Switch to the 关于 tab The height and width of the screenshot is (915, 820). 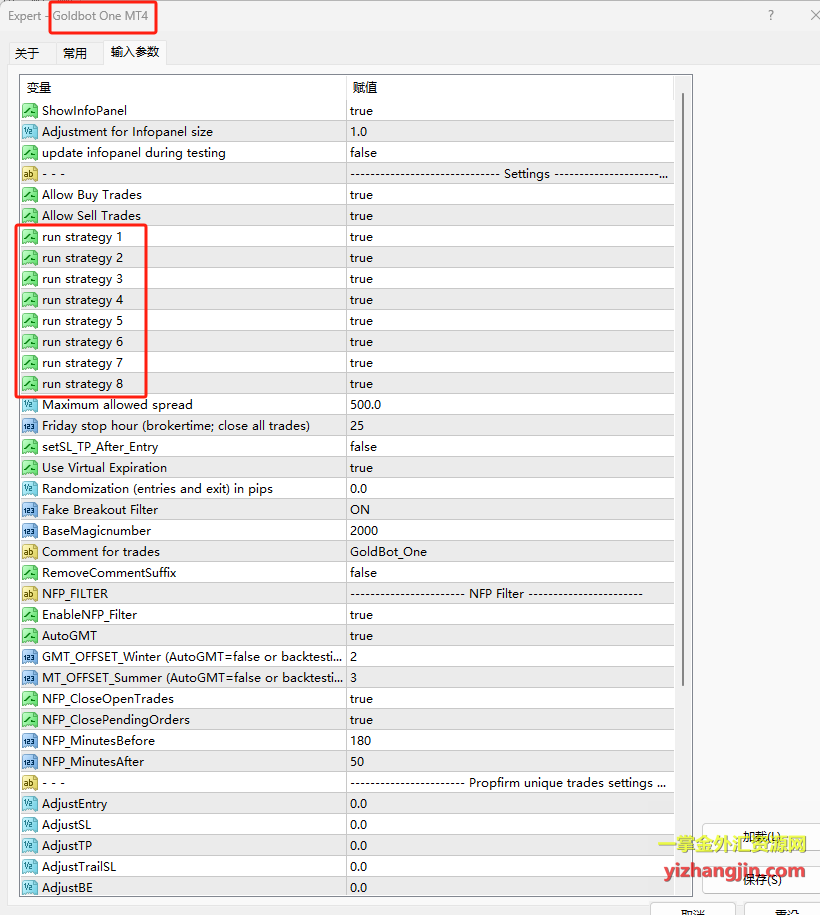(27, 53)
